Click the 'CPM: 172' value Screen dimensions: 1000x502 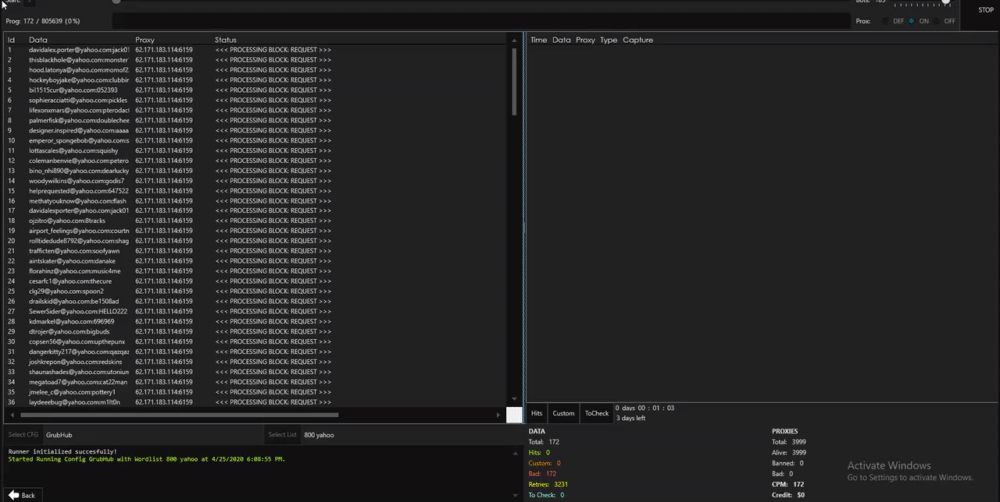coord(788,484)
